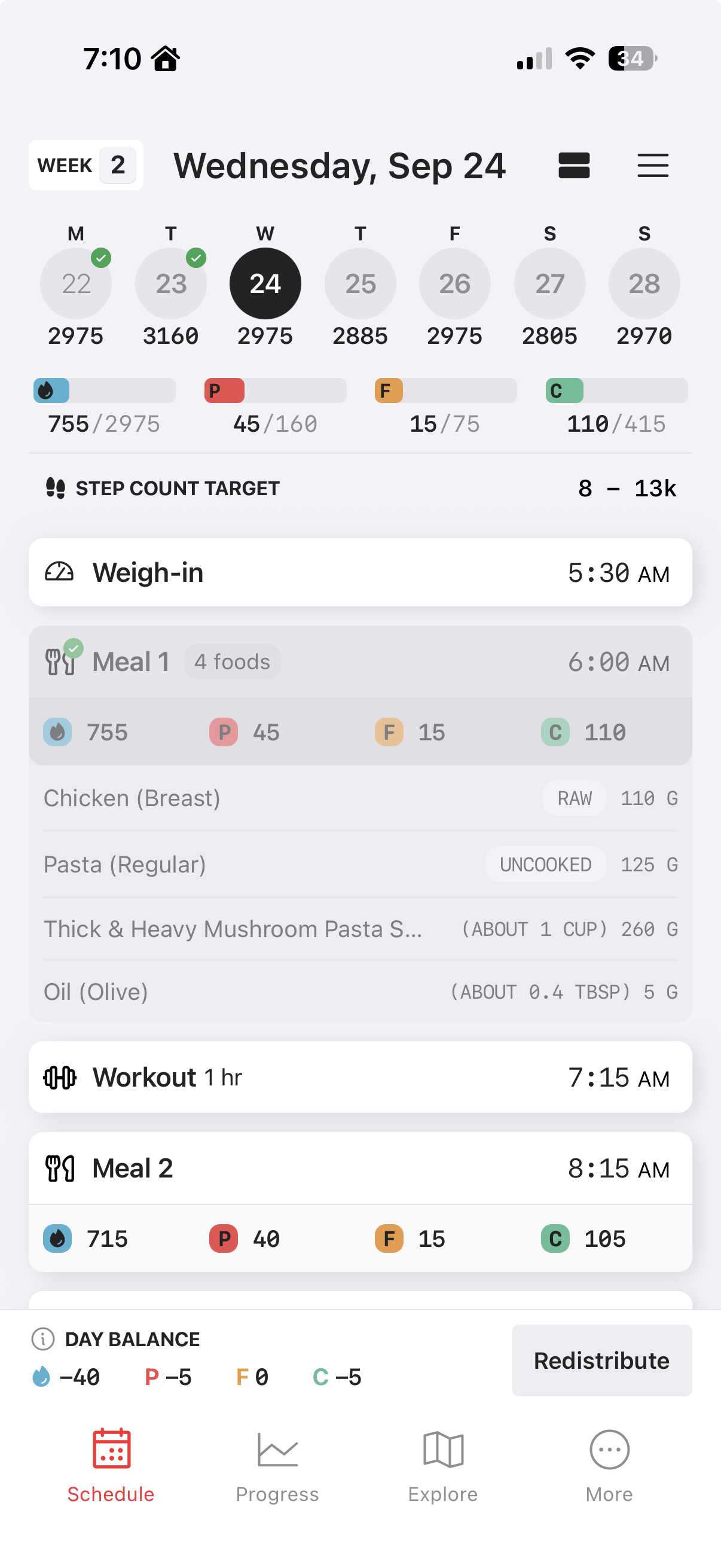Screen dimensions: 721x1568
Task: Tap the Workout dumbbell icon
Action: 60,1078
